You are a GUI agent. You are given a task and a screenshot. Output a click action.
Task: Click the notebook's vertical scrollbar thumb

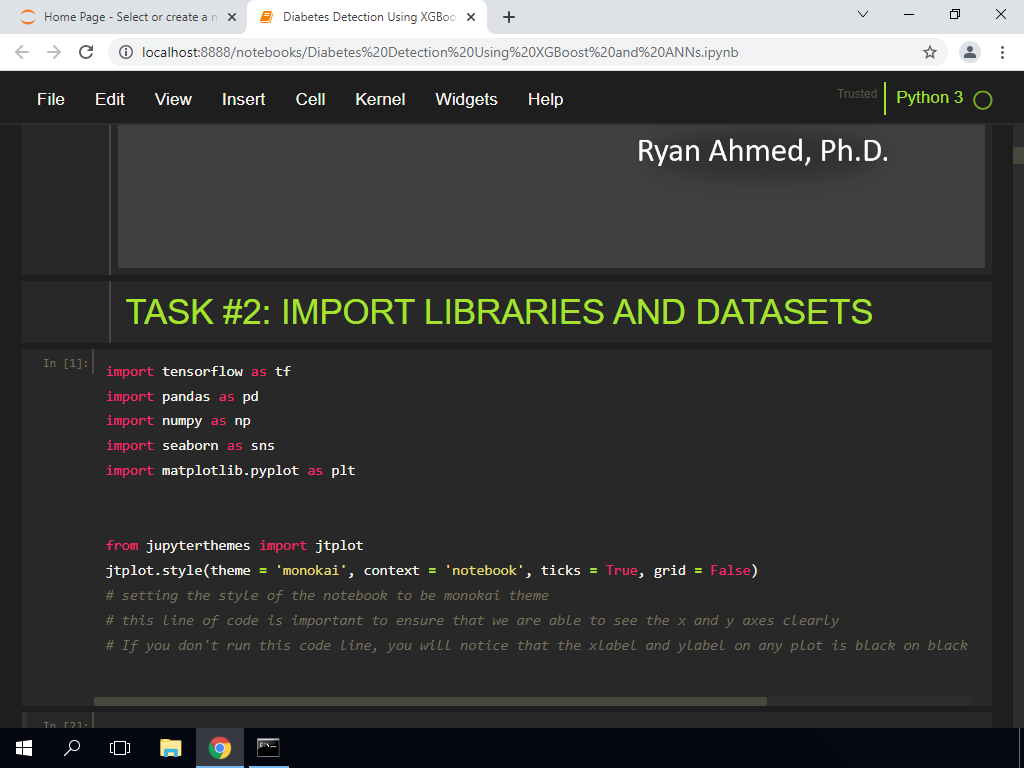(1017, 155)
